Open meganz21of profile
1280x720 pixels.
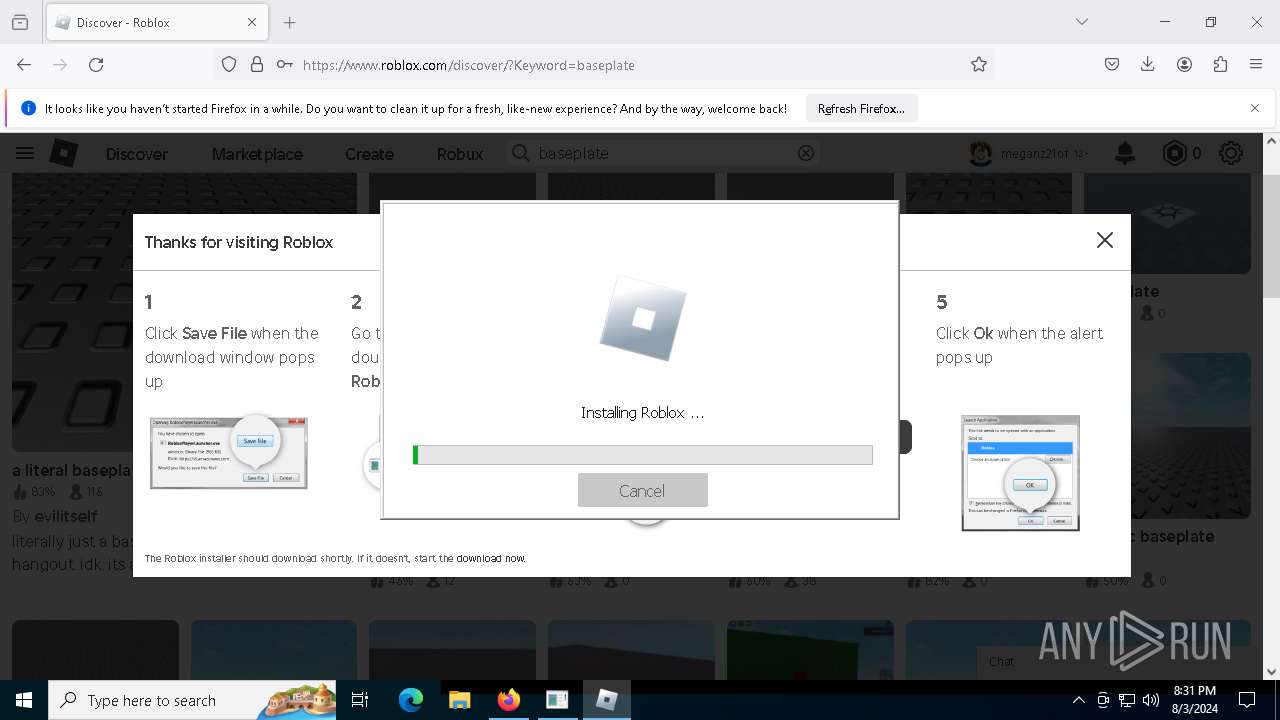tap(1028, 153)
